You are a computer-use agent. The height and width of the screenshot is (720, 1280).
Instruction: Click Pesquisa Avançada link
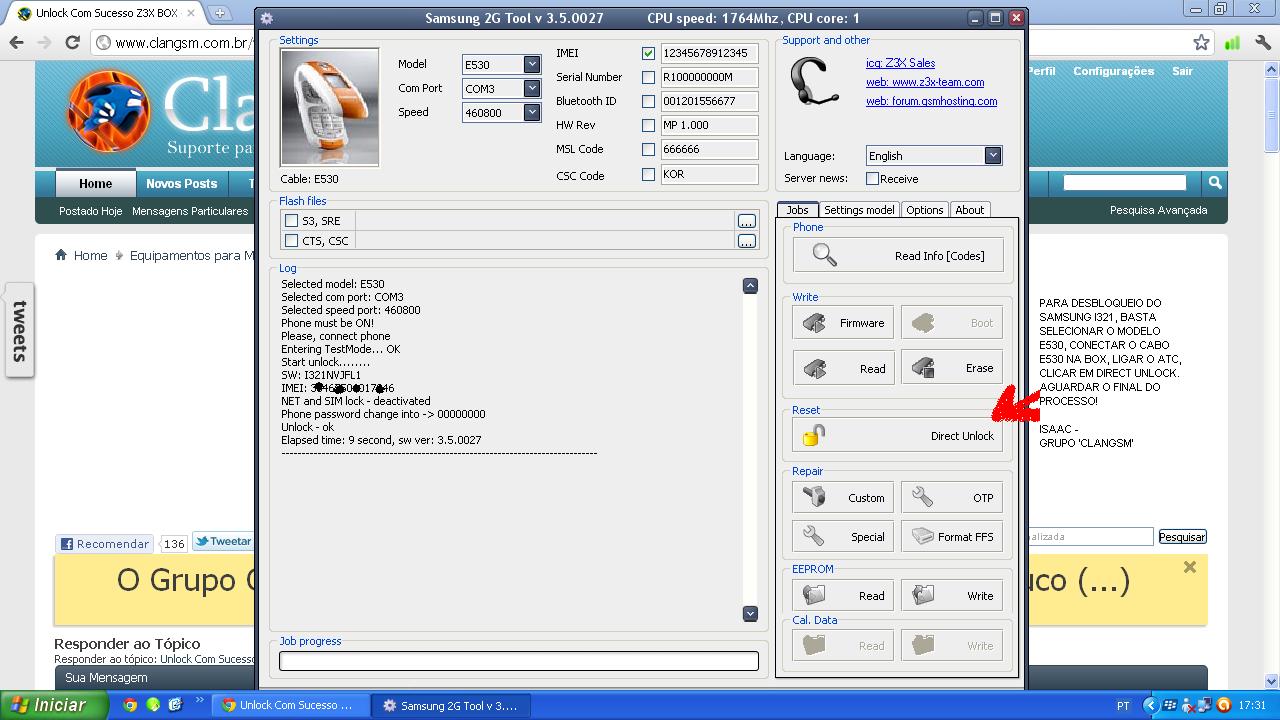1158,210
